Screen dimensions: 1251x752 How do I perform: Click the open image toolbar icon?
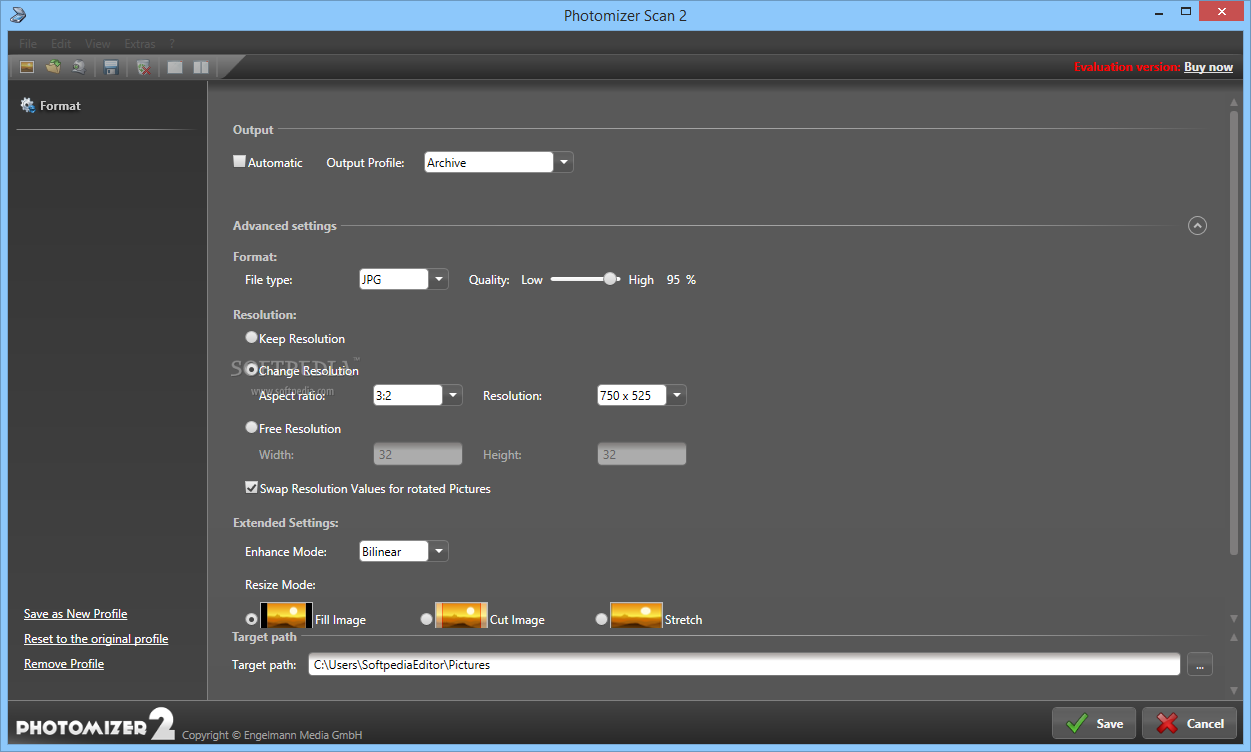click(x=27, y=67)
